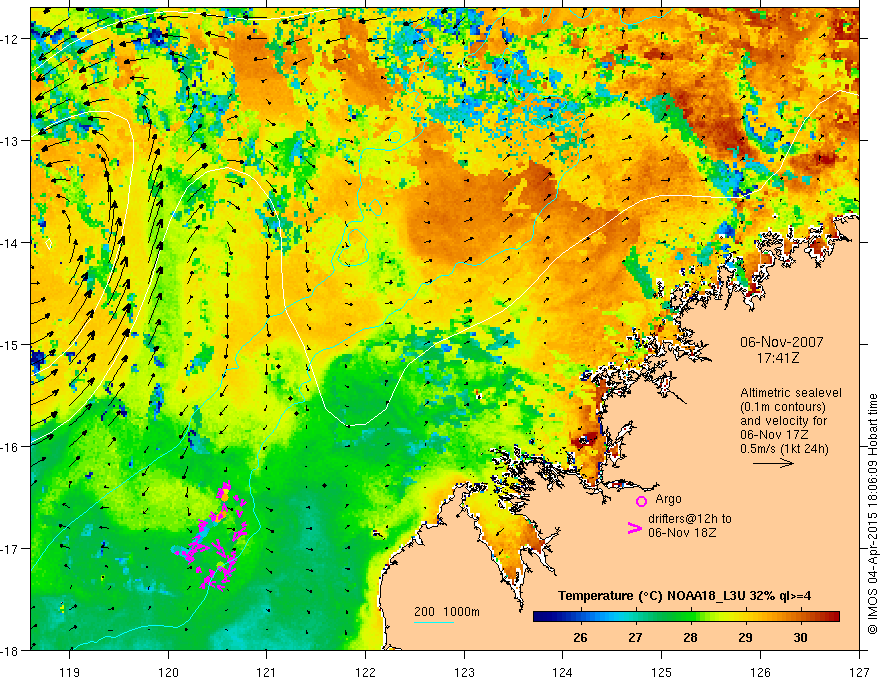Viewport: 880px width, 680px height.
Task: Click the longitude axis label 123
Action: coord(464,672)
